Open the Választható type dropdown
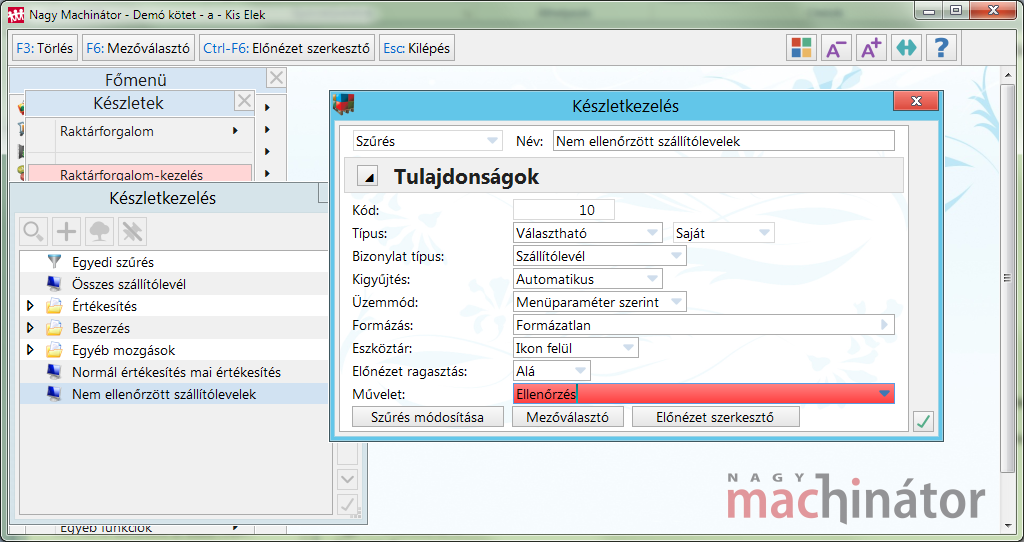1024x542 pixels. (588, 232)
